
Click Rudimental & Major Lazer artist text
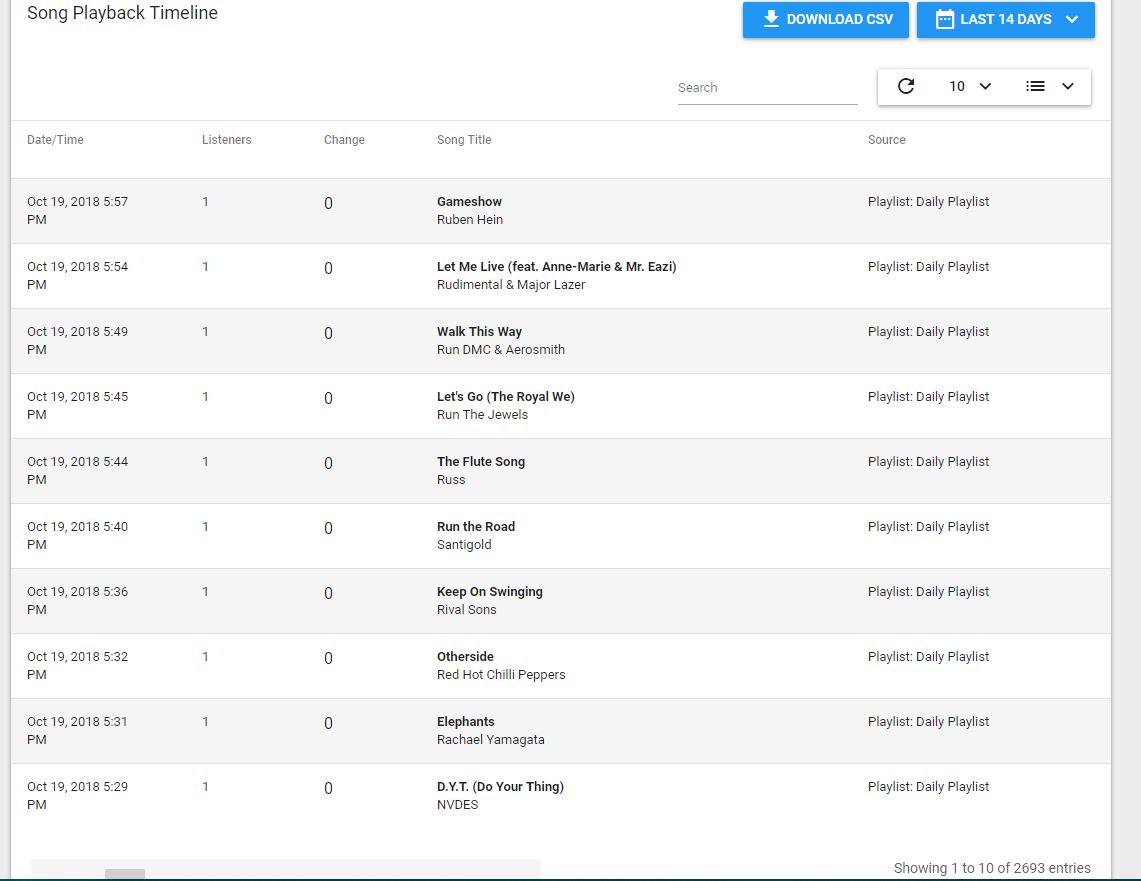(511, 284)
